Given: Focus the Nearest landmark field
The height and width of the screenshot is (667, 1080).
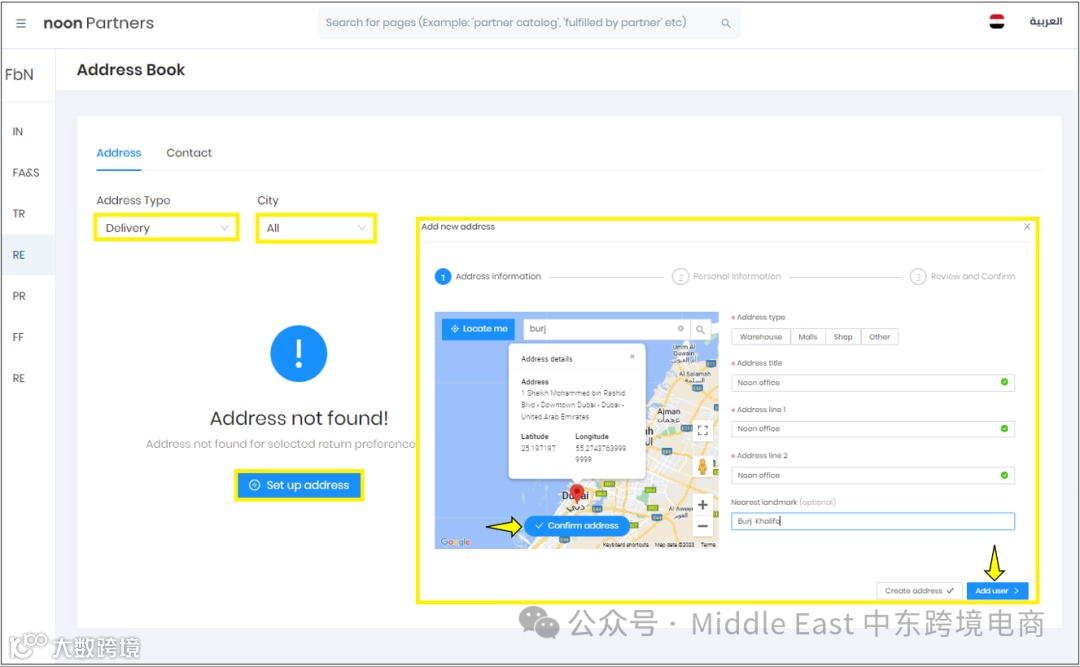Looking at the screenshot, I should coord(873,521).
